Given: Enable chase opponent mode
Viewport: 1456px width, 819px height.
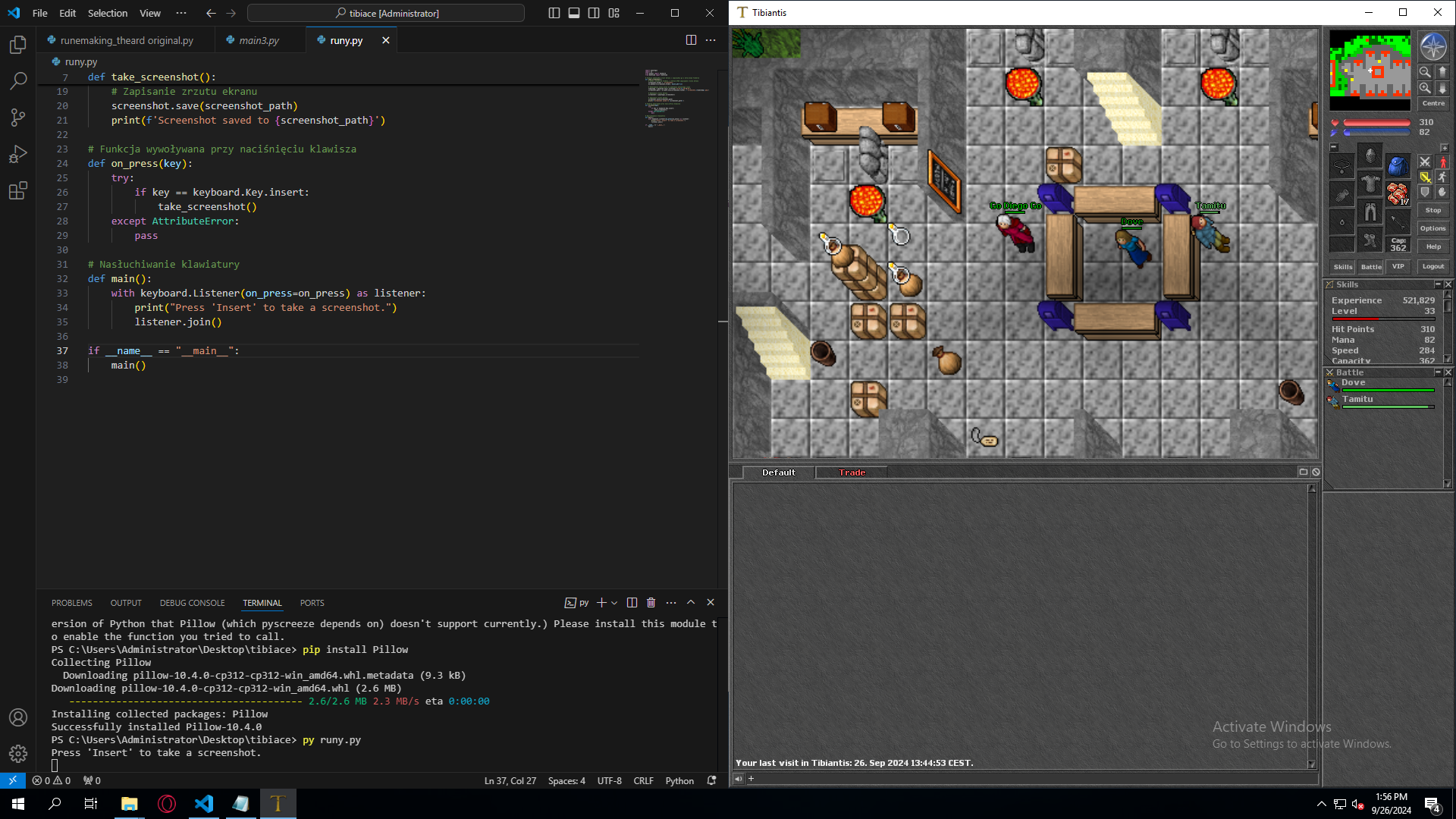Looking at the screenshot, I should pos(1442,176).
